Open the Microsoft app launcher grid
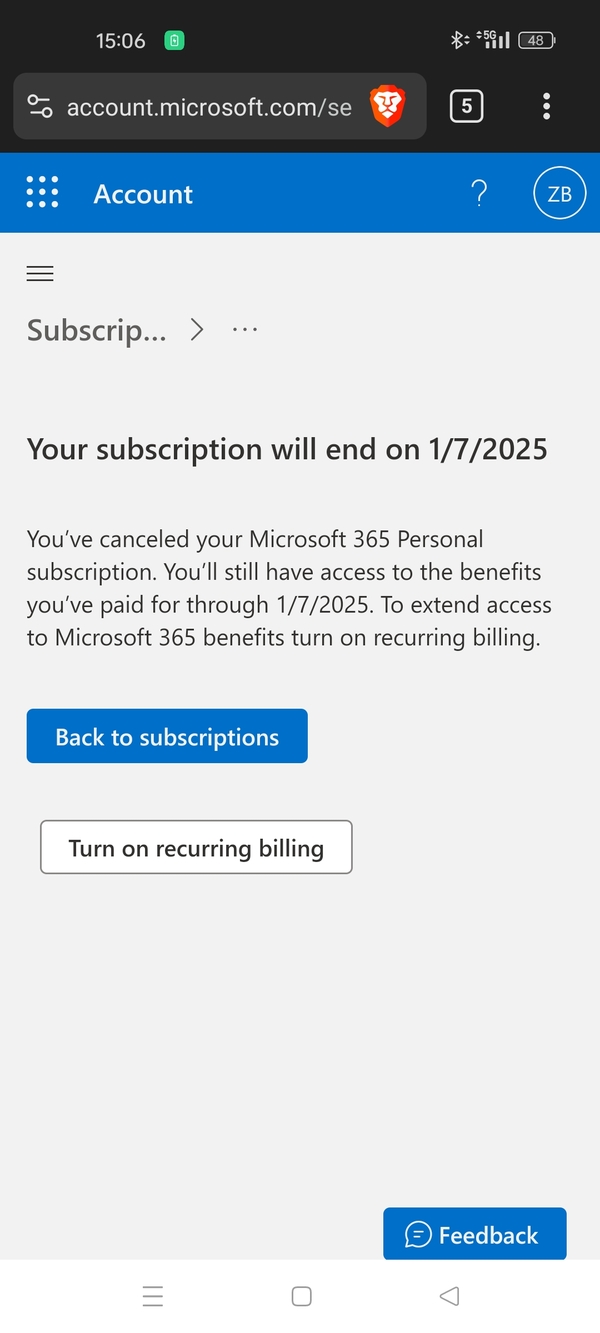The height and width of the screenshot is (1333, 600). click(x=42, y=193)
